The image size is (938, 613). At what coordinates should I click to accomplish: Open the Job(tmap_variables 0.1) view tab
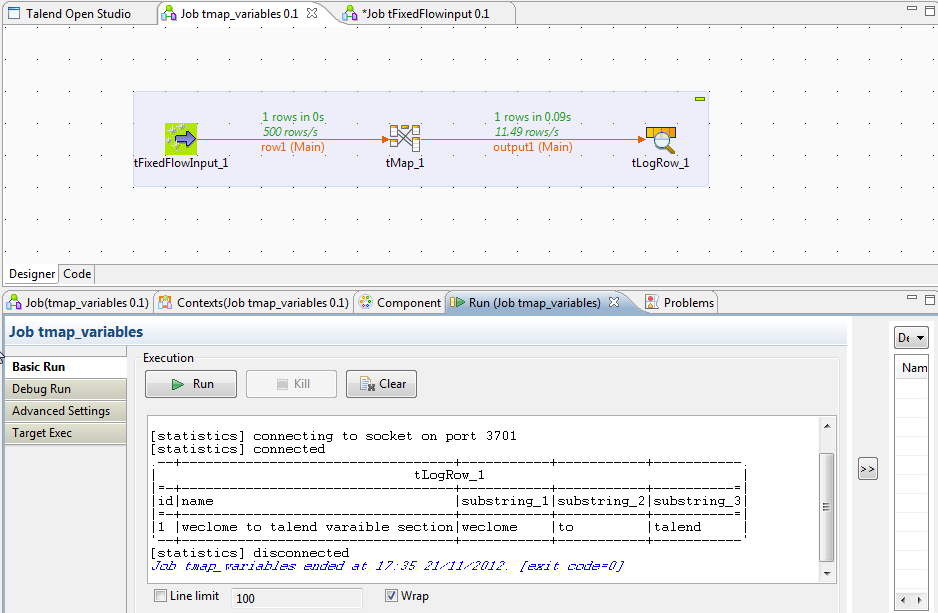tap(78, 303)
